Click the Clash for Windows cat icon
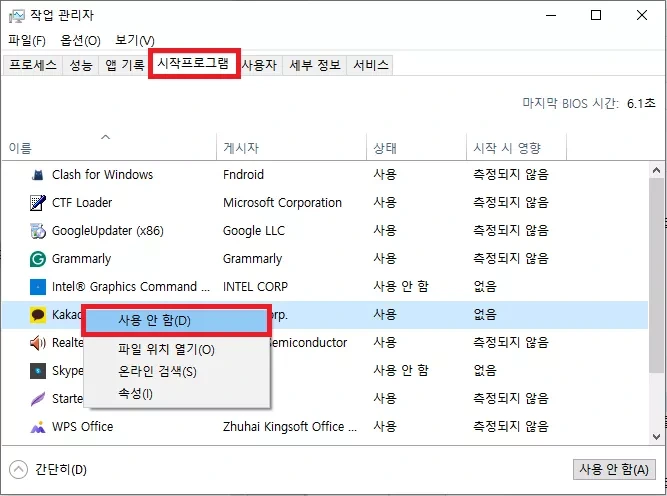 pos(38,174)
